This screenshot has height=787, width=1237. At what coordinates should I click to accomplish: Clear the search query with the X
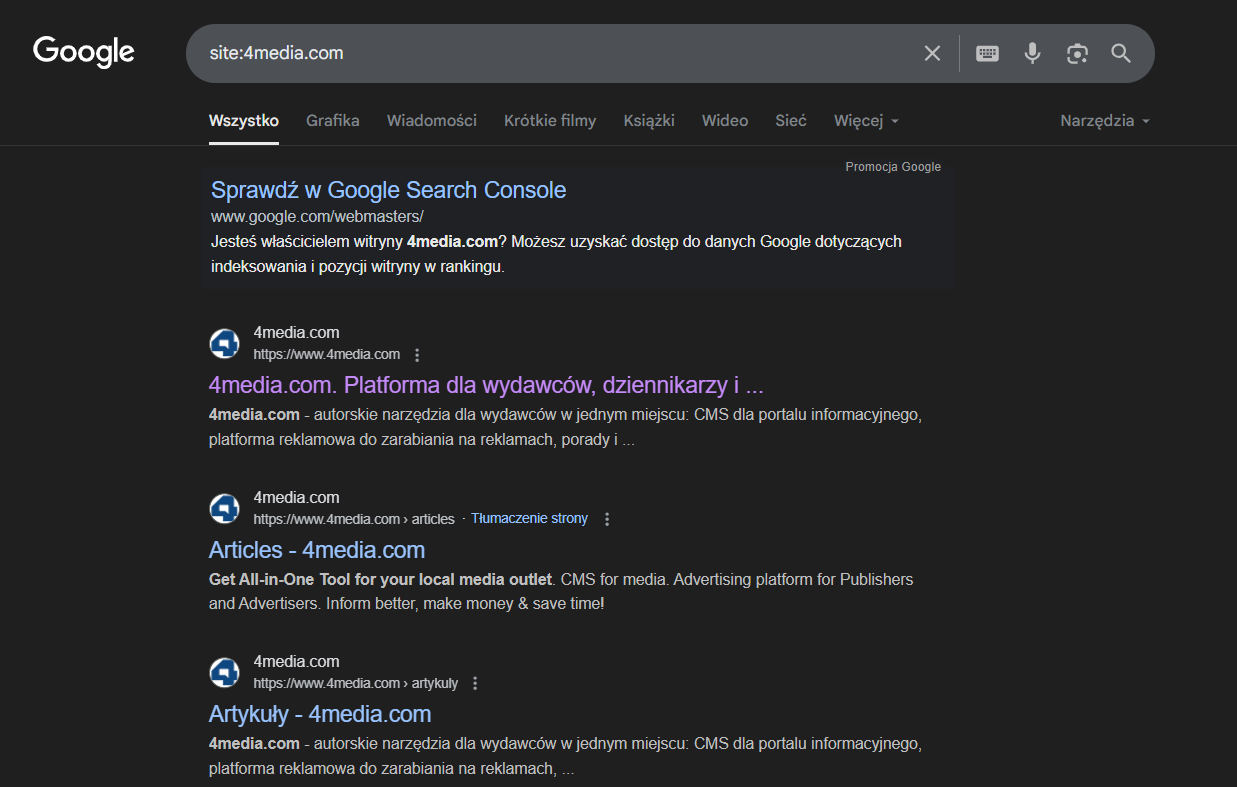coord(932,53)
